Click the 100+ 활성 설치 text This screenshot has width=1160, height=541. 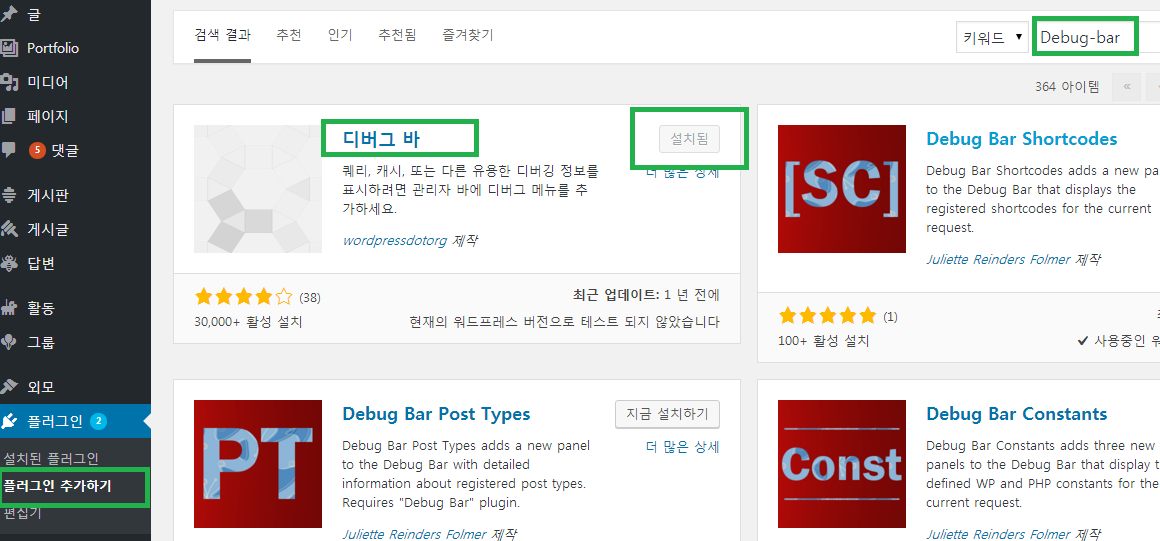click(823, 341)
